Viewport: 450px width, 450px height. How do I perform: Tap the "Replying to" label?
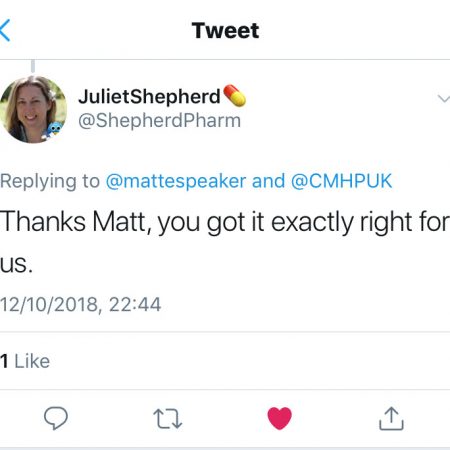pos(50,182)
